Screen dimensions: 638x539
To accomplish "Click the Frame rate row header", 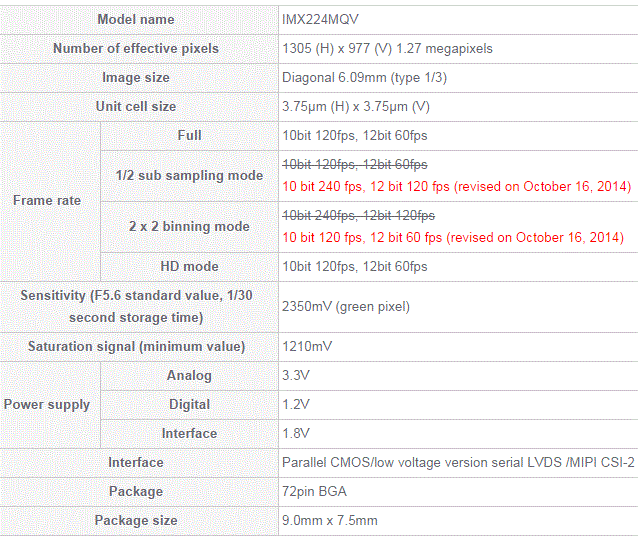I will pyautogui.click(x=47, y=200).
